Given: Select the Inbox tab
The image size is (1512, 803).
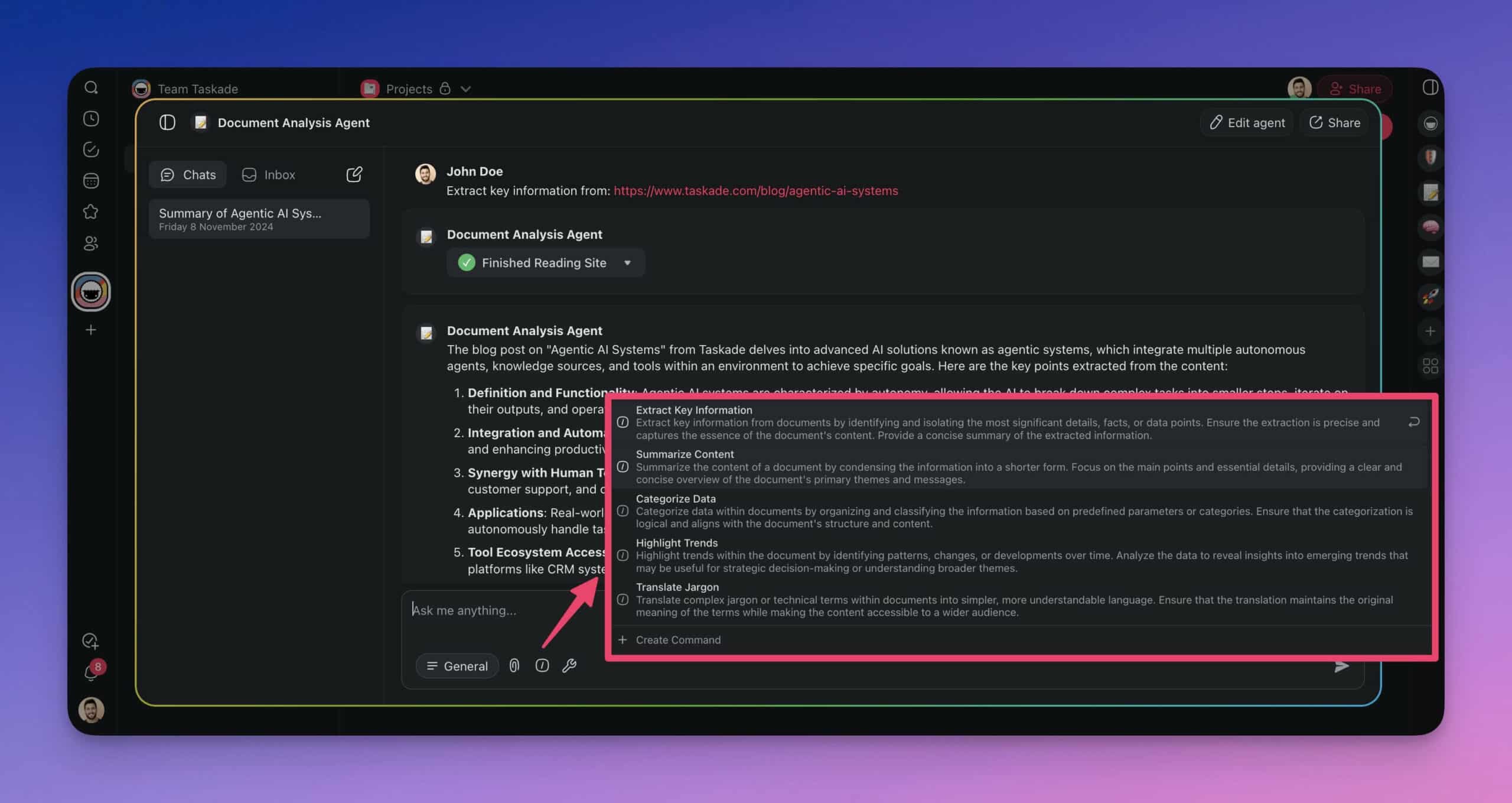Looking at the screenshot, I should (279, 174).
